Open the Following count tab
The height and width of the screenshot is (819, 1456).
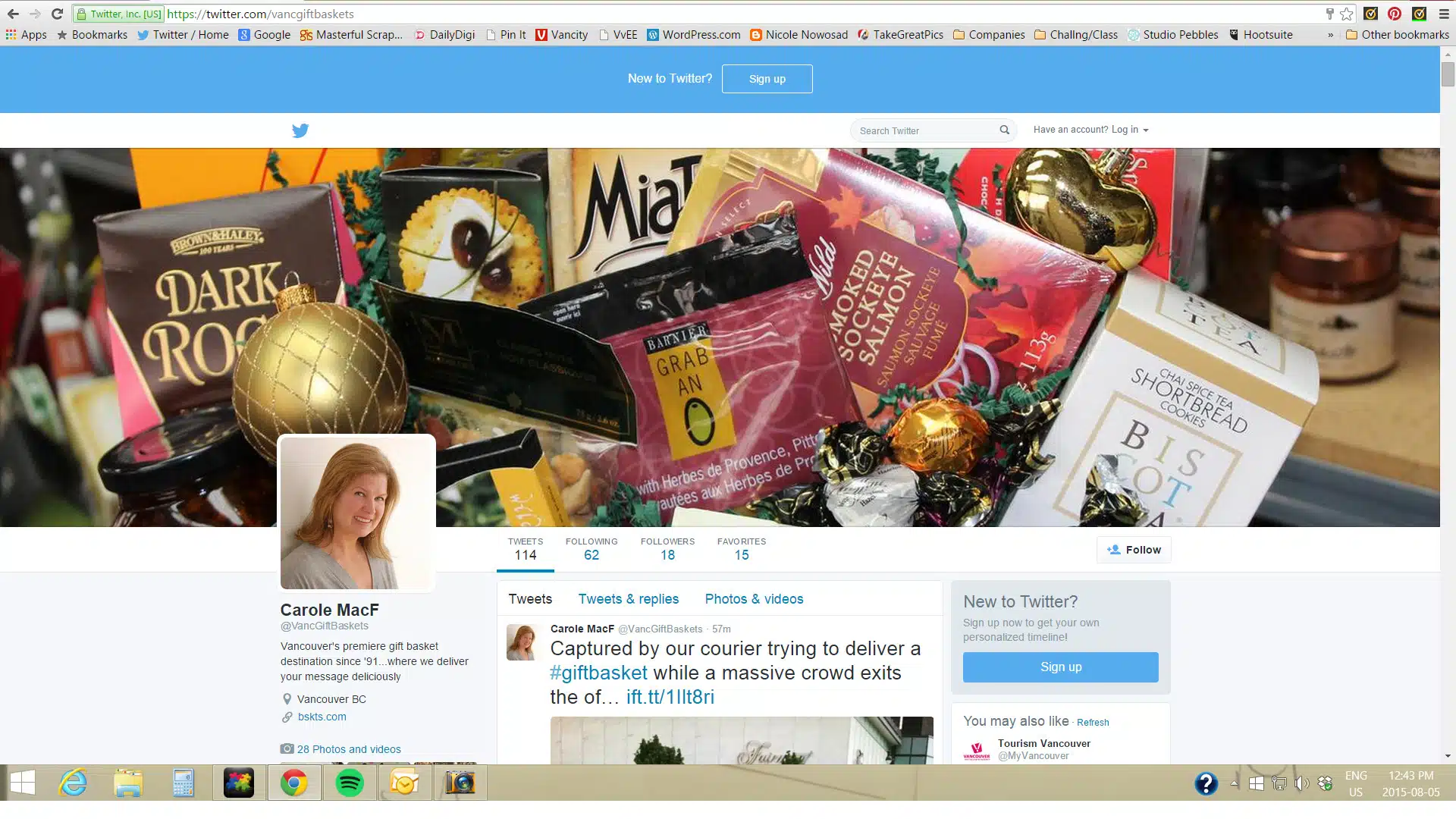point(591,550)
